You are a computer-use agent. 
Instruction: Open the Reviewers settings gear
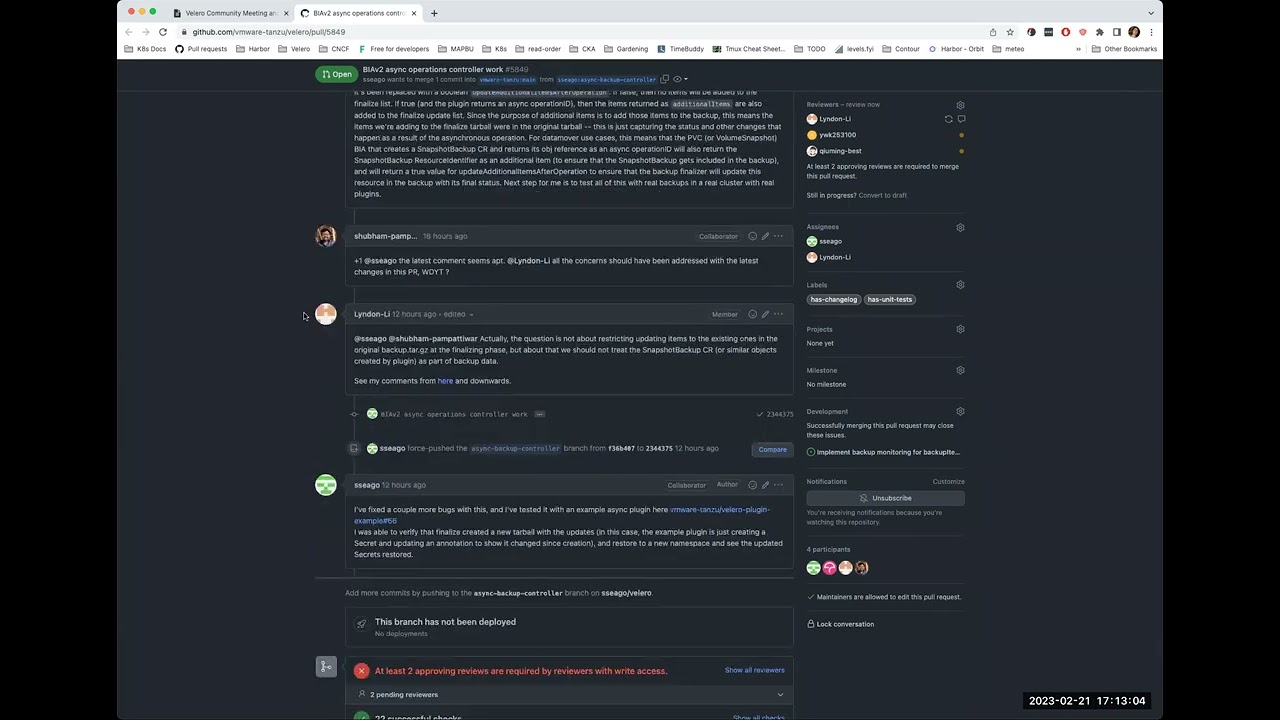960,105
